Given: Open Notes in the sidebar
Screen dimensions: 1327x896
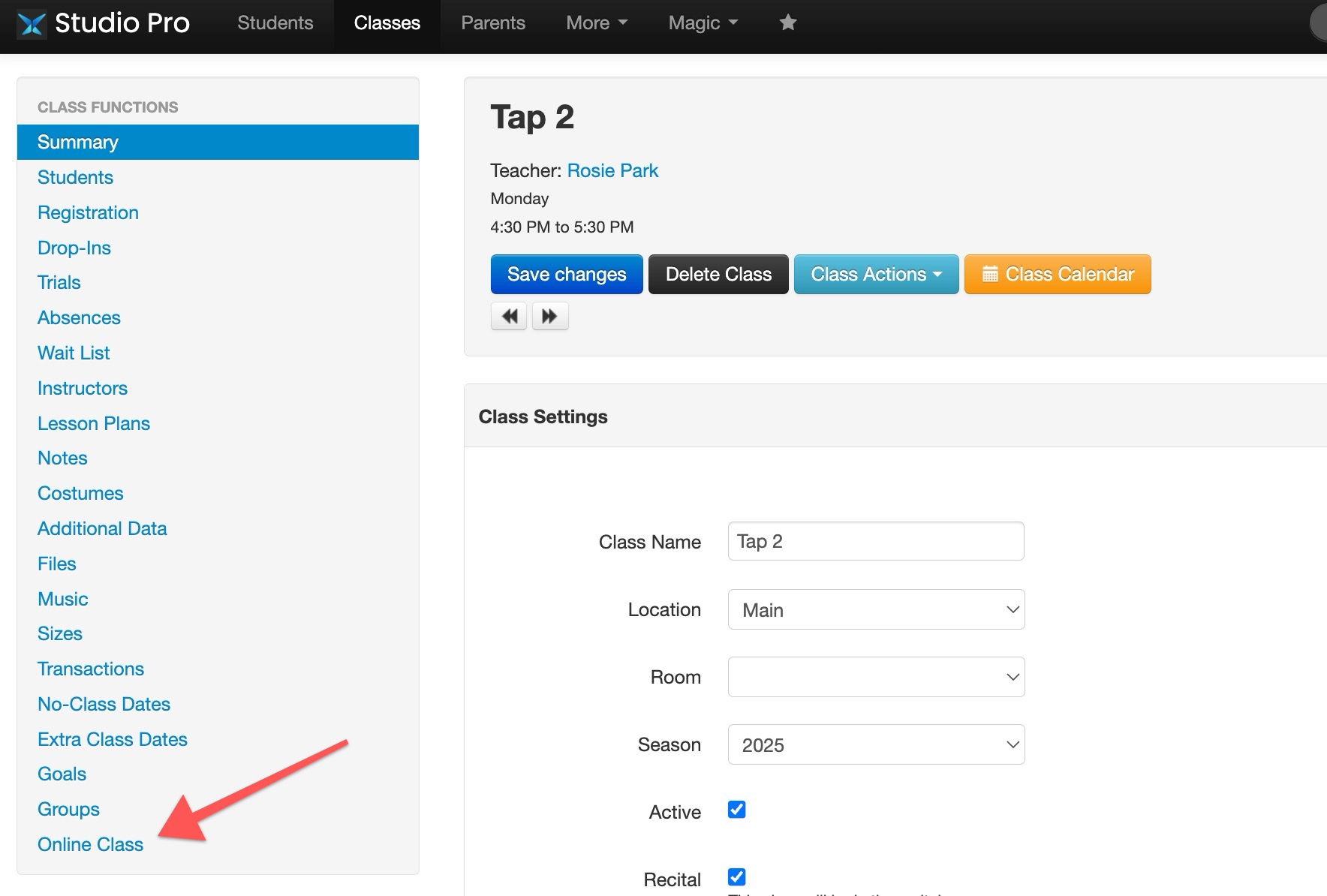Looking at the screenshot, I should [62, 458].
